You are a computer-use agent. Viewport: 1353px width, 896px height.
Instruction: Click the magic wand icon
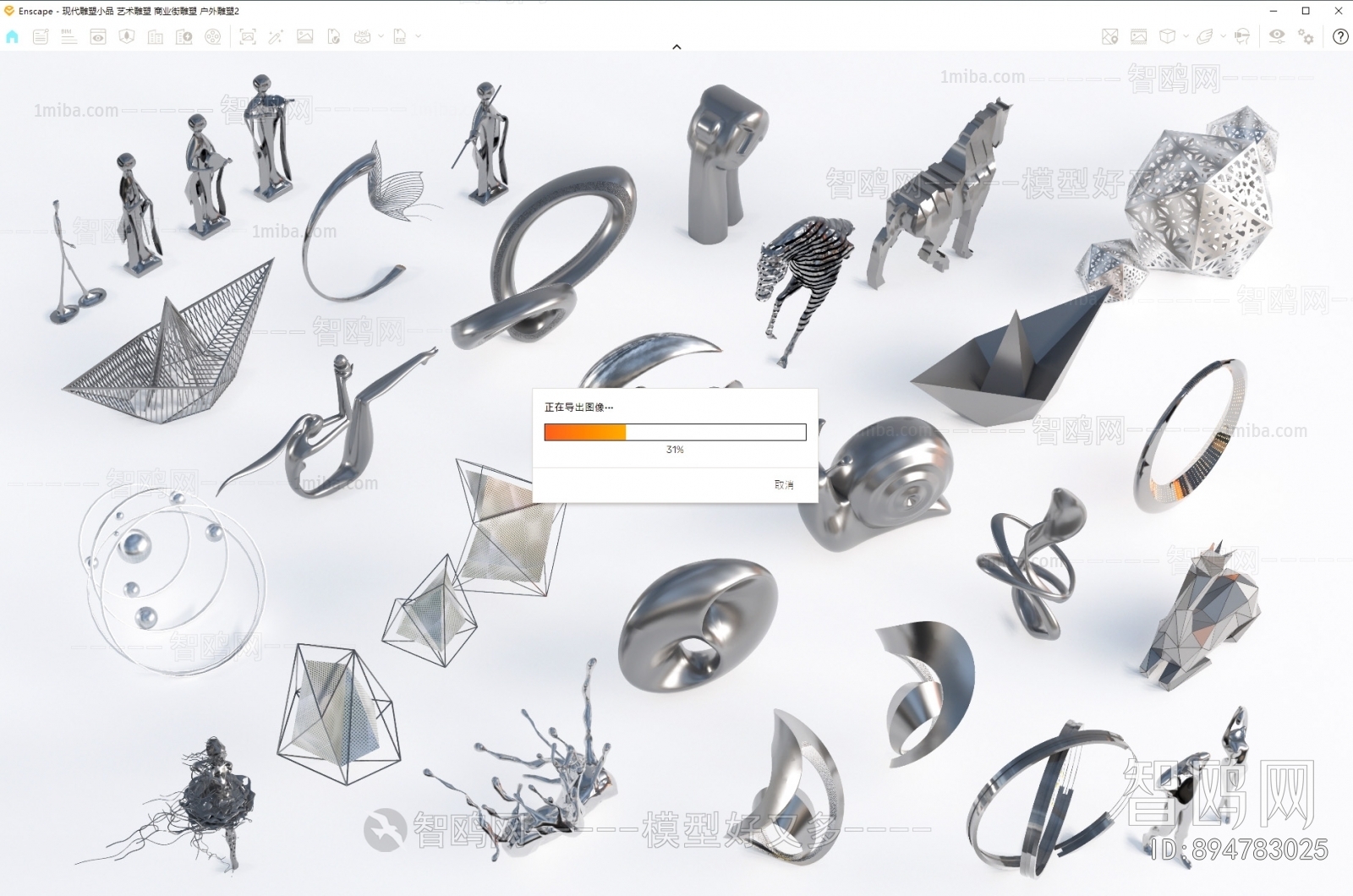276,36
